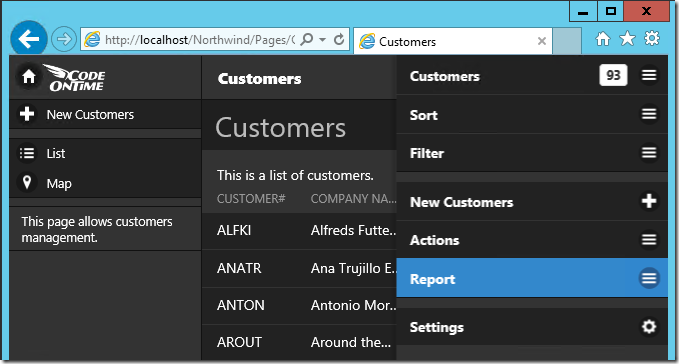Expand the Actions submenu

[x=532, y=240]
